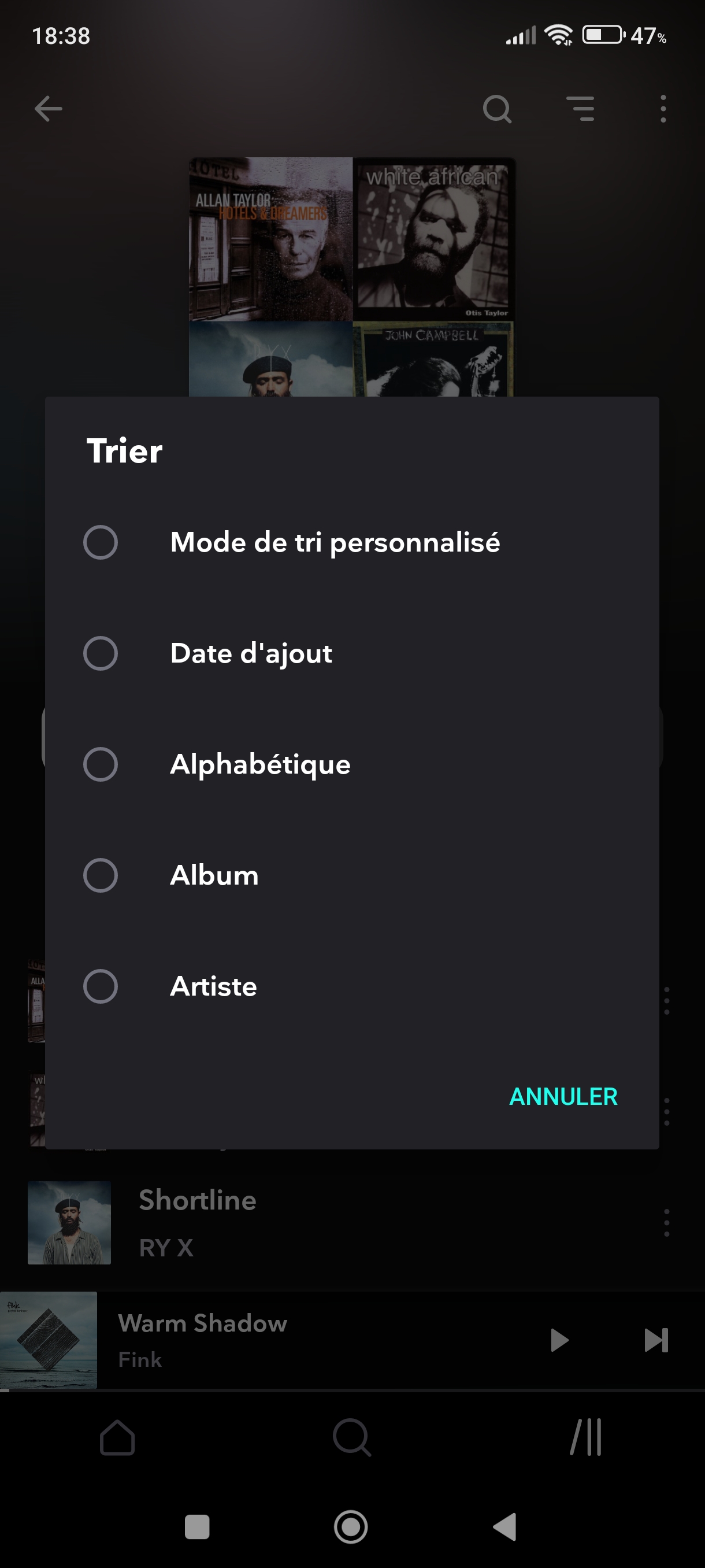Tap the Android home circle button
This screenshot has width=705, height=1568.
point(351,1526)
